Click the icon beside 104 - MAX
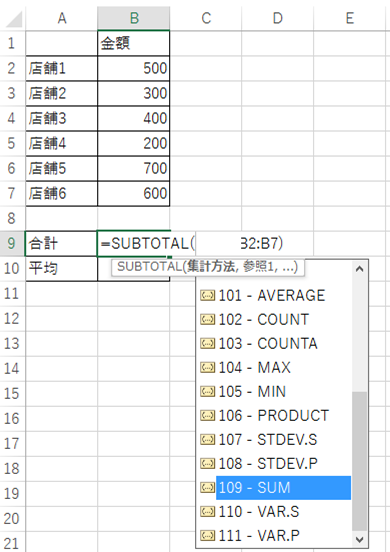Viewport: 390px width, 552px height. click(x=207, y=368)
